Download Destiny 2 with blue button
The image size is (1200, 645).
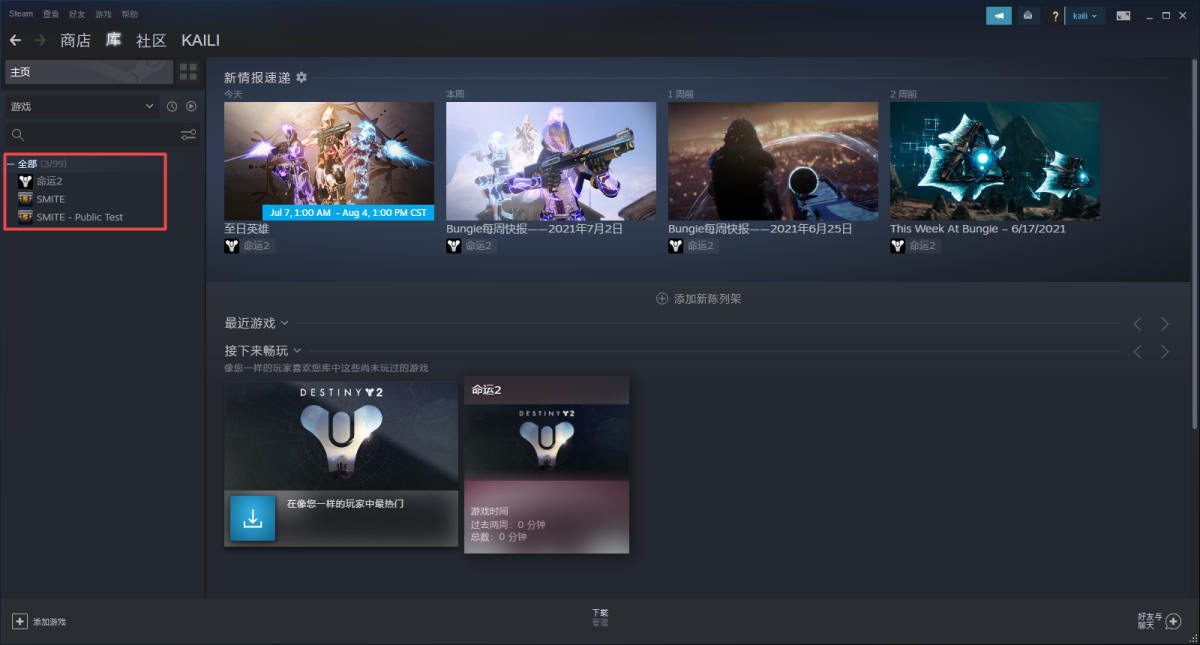252,518
